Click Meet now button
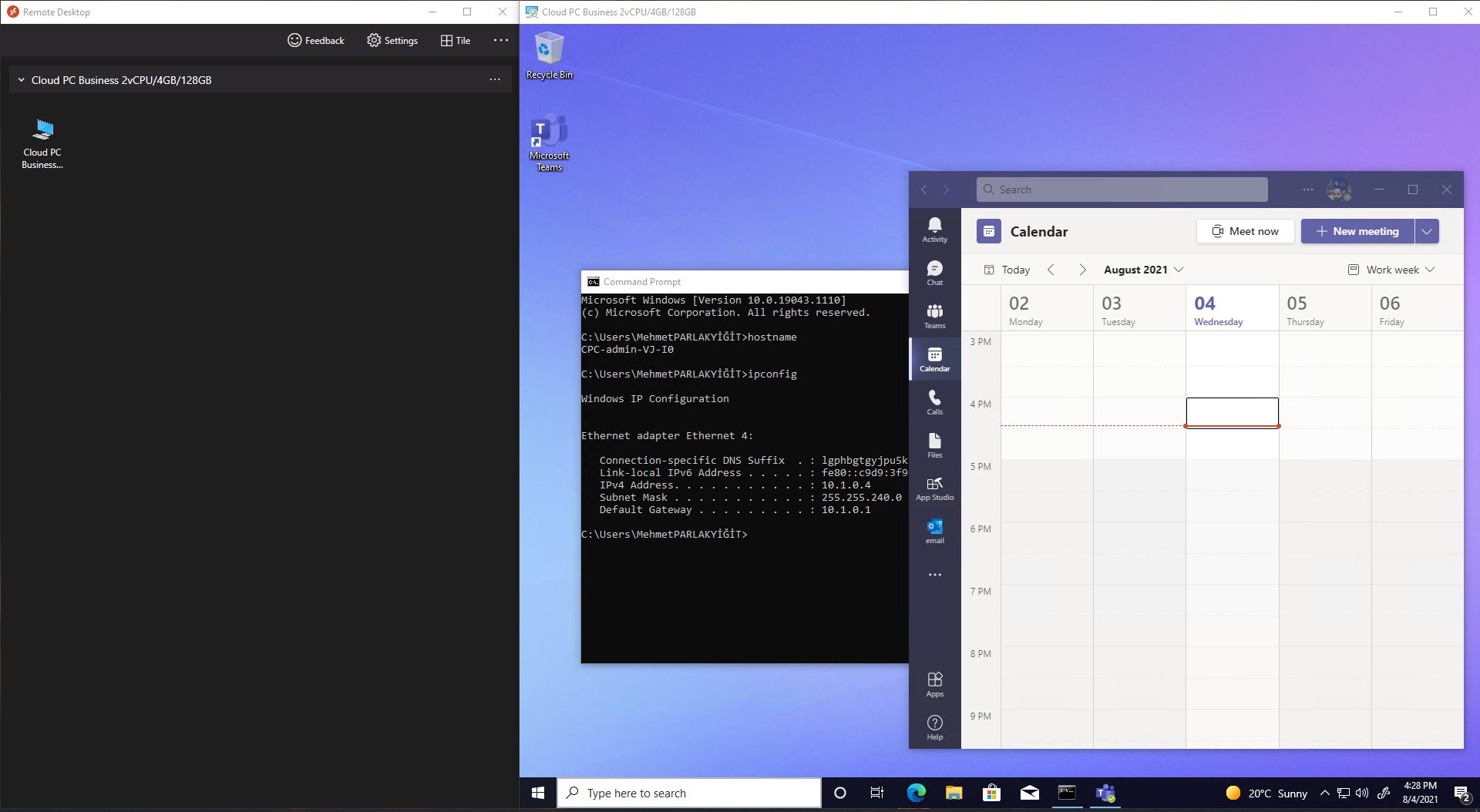The height and width of the screenshot is (812, 1480). point(1245,231)
